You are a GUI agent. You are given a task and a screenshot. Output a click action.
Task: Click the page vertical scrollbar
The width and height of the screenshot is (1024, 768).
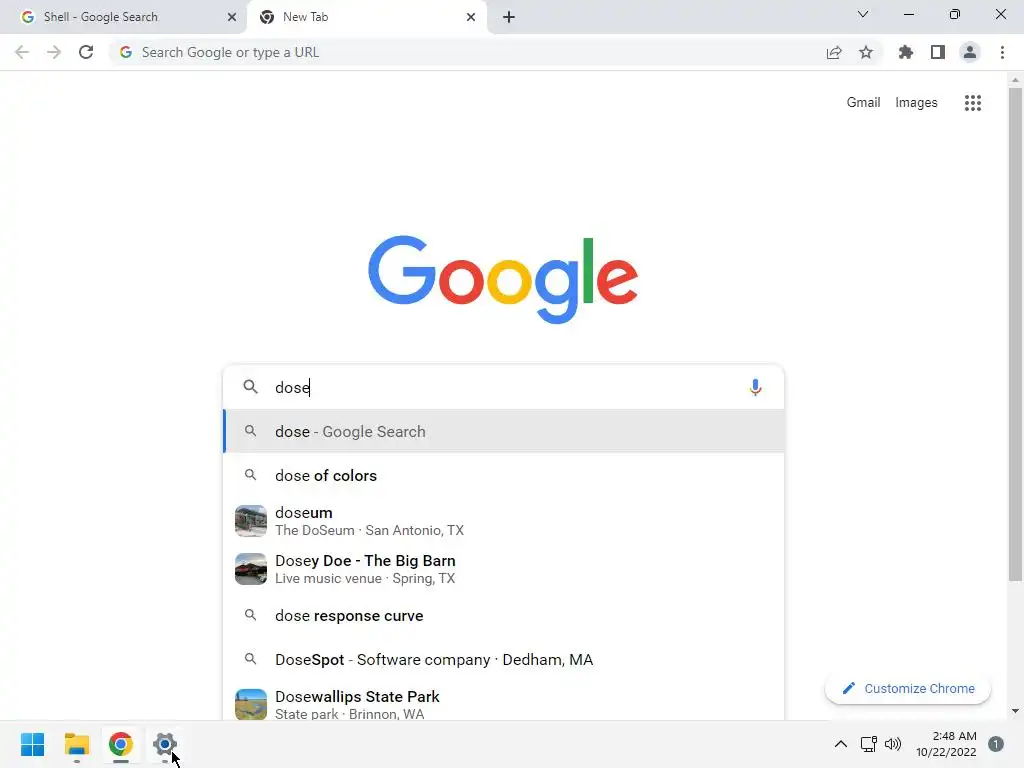click(1015, 333)
